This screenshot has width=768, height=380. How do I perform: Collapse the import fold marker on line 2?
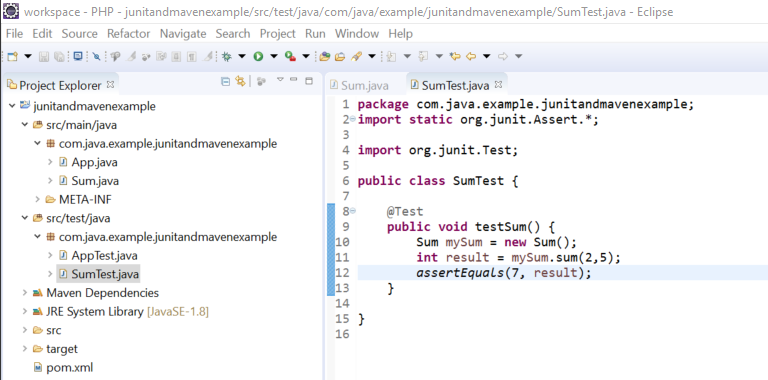[x=353, y=119]
